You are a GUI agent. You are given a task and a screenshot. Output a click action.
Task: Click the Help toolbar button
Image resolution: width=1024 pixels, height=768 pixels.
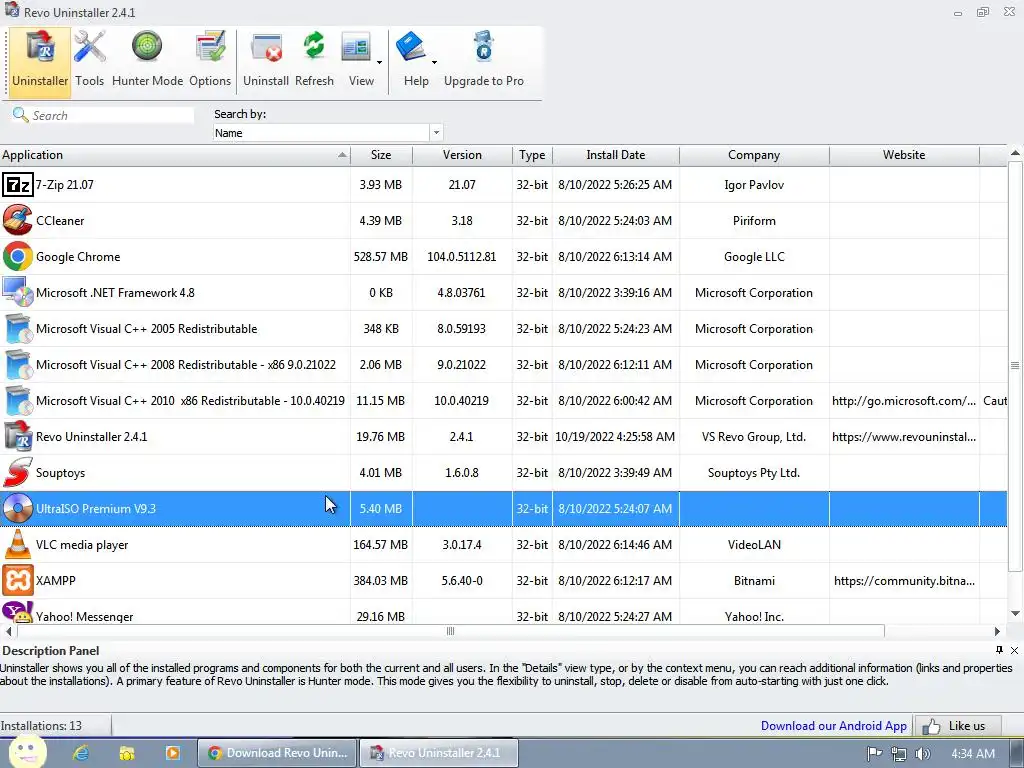tap(415, 60)
